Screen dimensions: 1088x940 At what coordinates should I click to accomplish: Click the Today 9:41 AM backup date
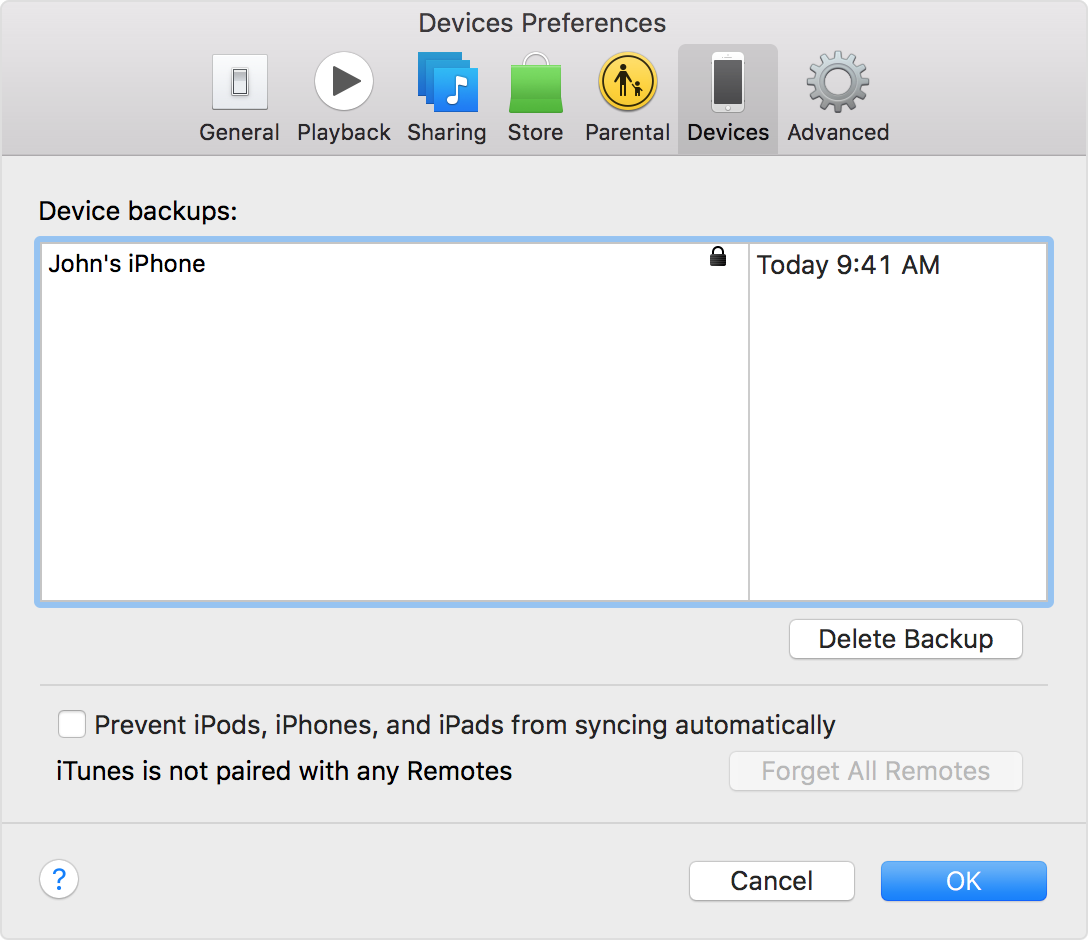pyautogui.click(x=848, y=265)
